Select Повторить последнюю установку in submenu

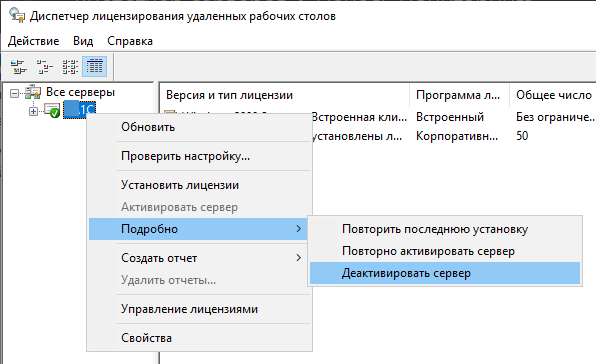click(x=445, y=229)
